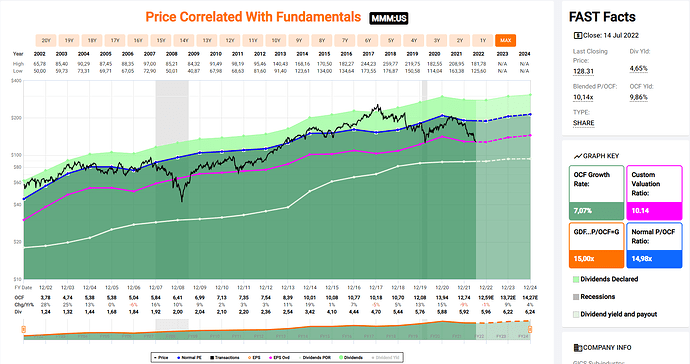690x364 pixels.
Task: Show the 6Y time range
Action: tap(368, 40)
